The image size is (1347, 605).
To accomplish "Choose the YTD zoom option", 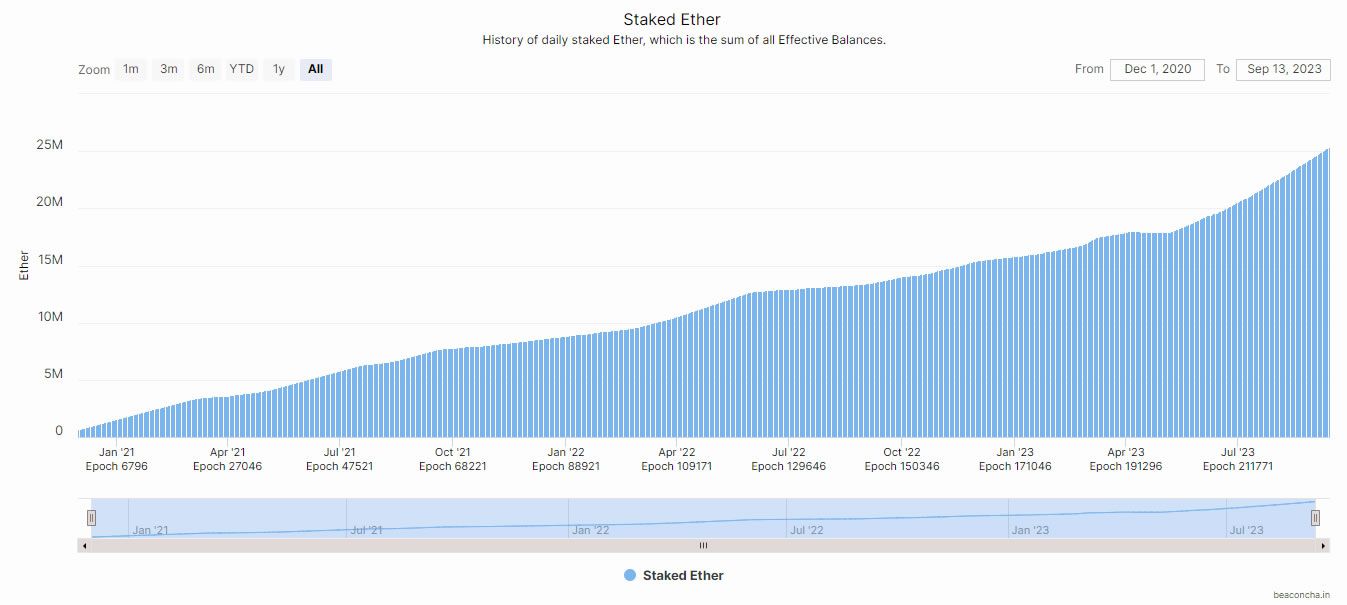I will point(242,69).
